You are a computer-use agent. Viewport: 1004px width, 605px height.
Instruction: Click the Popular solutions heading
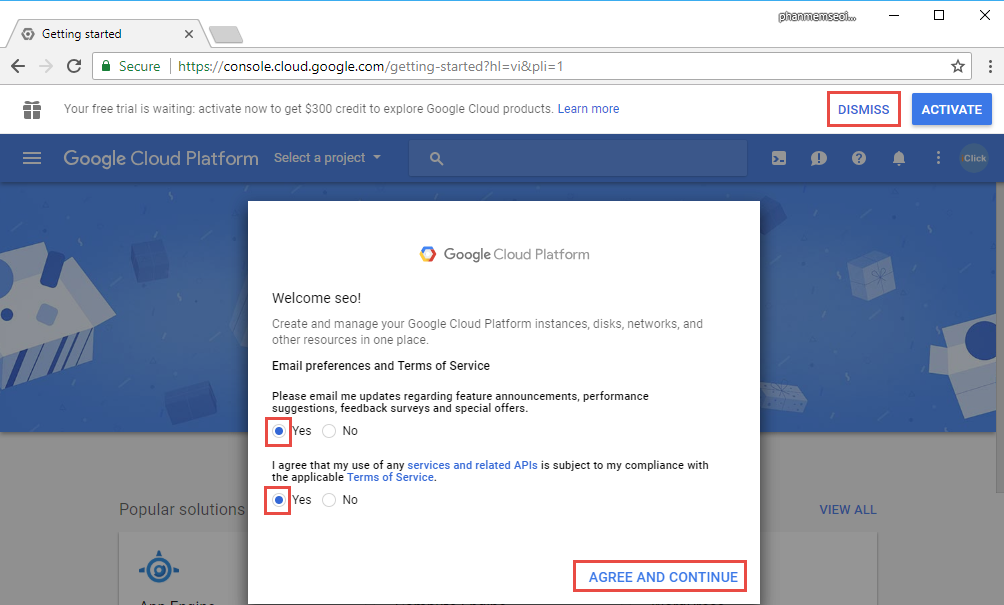tap(182, 510)
